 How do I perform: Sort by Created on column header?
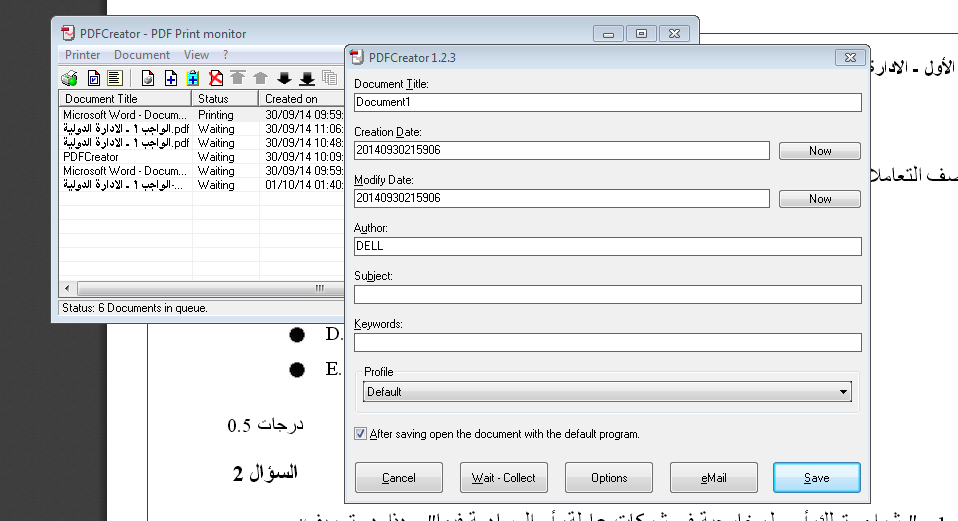pyautogui.click(x=302, y=98)
